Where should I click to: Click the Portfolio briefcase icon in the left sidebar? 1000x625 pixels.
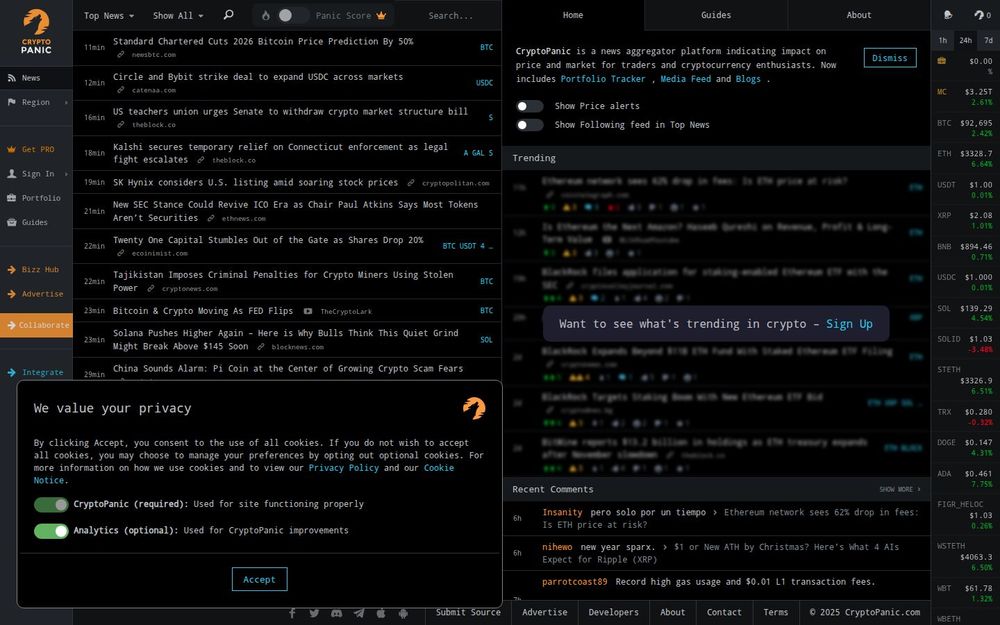(x=11, y=198)
